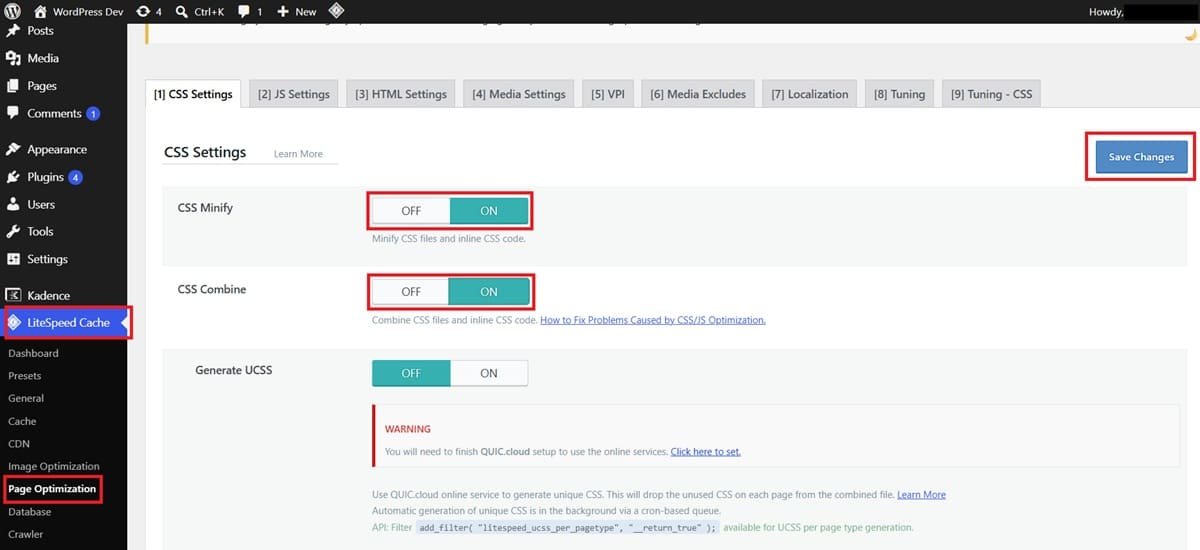This screenshot has height=550, width=1200.
Task: Open the Page Optimization submenu item
Action: point(52,489)
